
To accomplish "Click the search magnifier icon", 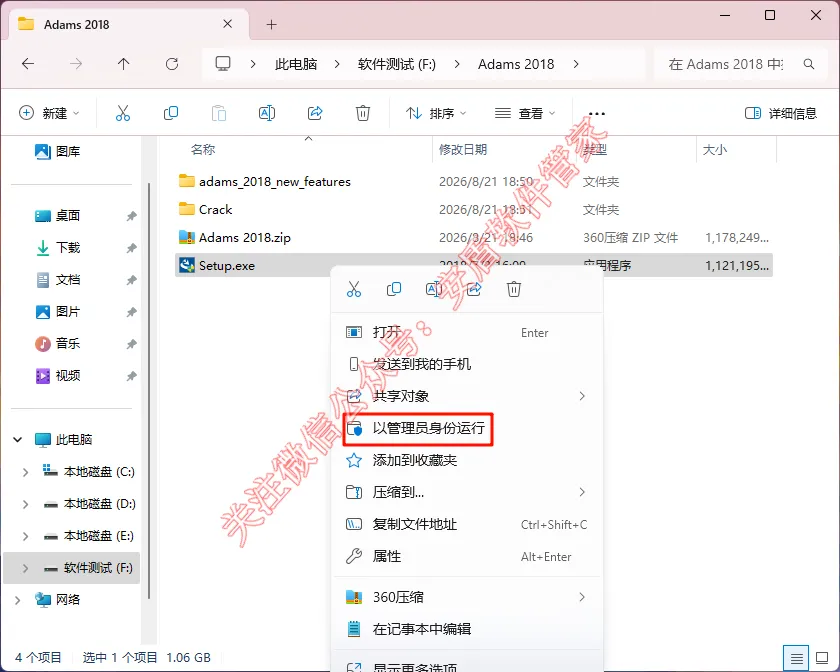I will [x=809, y=64].
